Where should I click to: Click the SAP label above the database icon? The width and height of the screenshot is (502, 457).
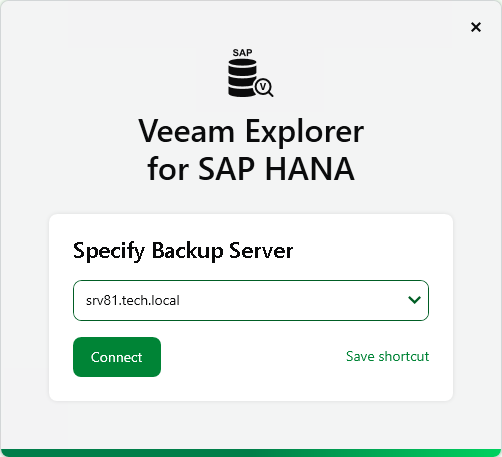(242, 53)
